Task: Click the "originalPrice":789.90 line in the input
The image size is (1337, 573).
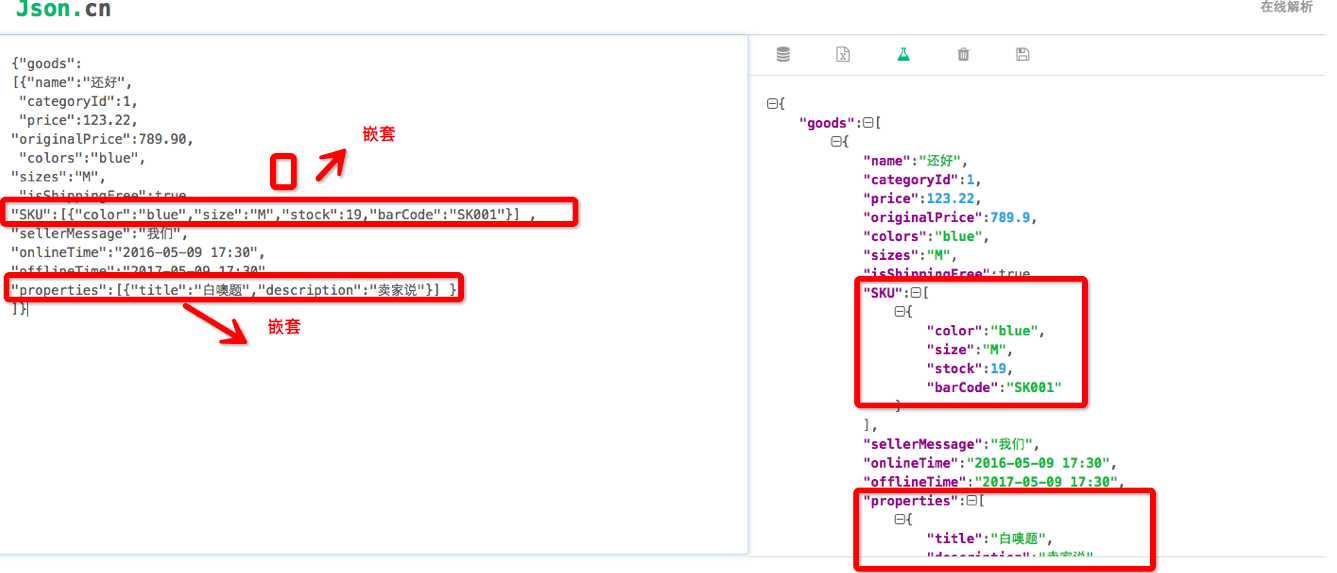Action: click(102, 139)
